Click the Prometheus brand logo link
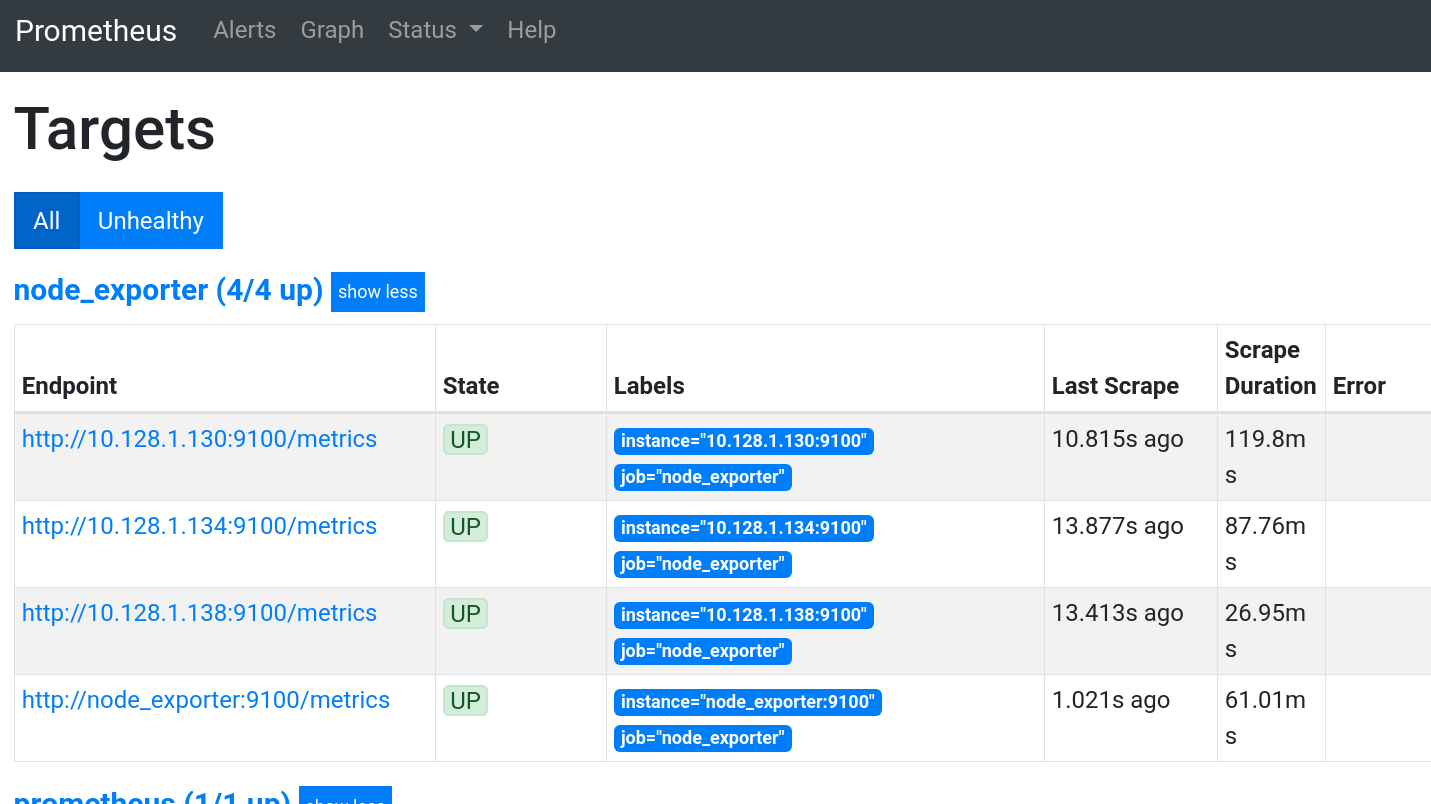This screenshot has width=1431, height=804. (x=96, y=31)
